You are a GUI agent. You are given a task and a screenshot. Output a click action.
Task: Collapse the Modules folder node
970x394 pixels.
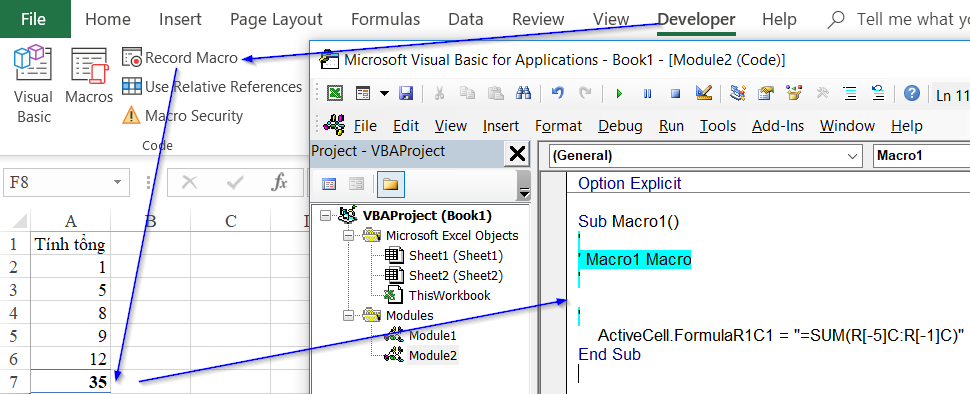pos(349,315)
